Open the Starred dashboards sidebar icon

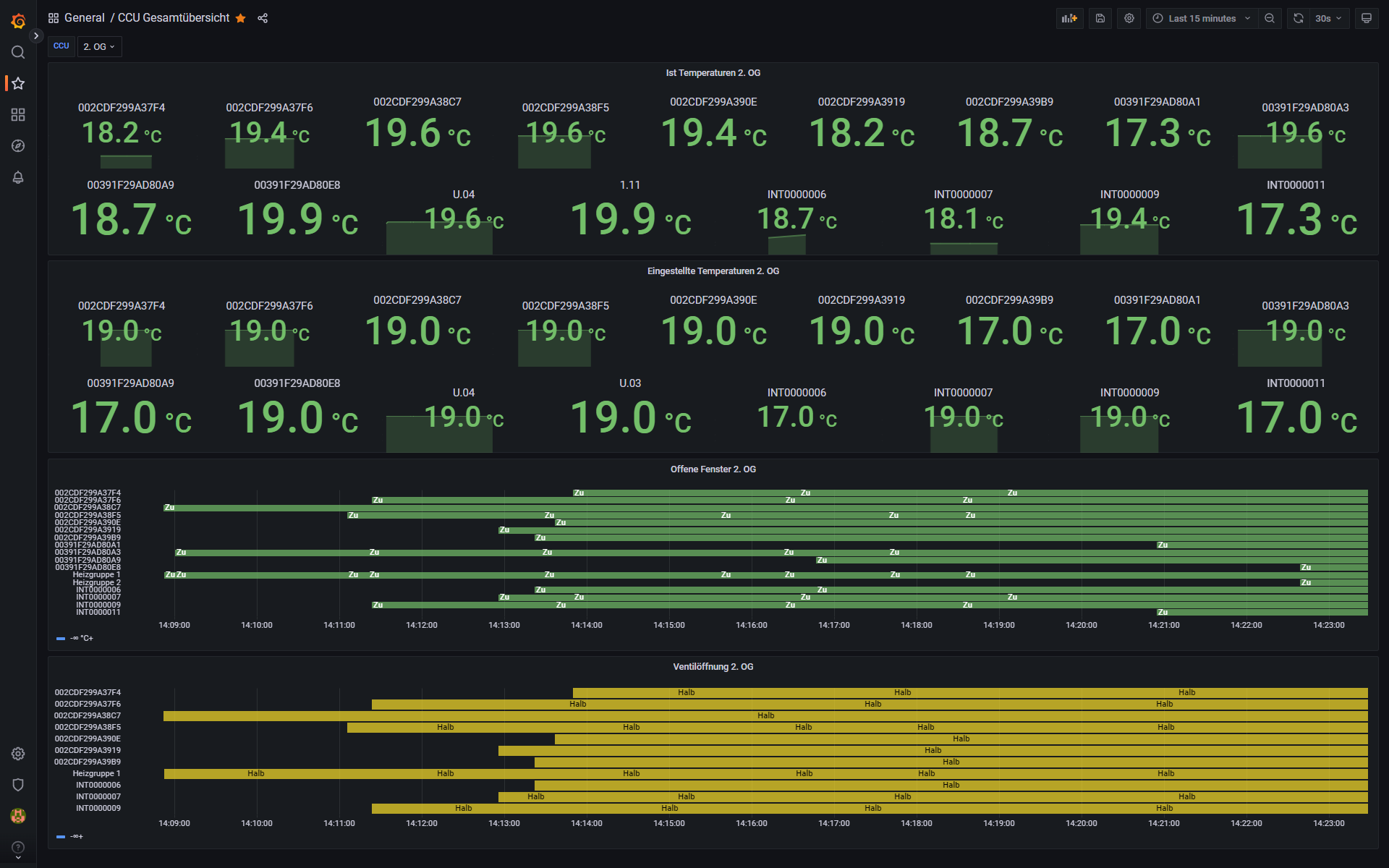coord(18,83)
